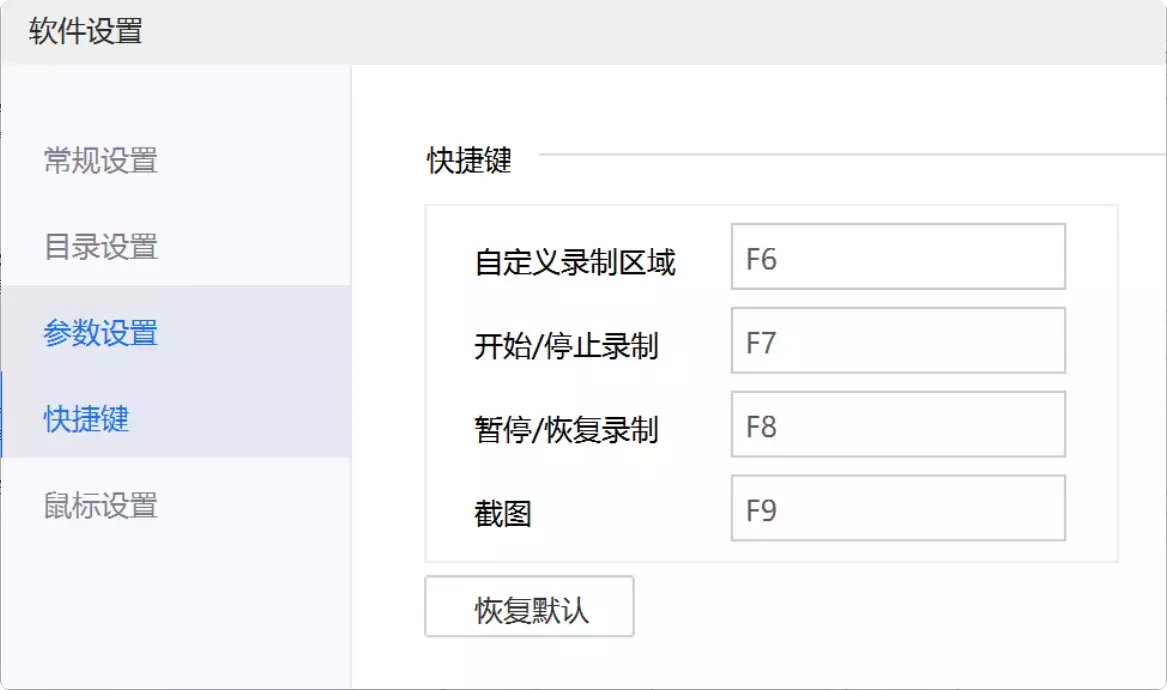Screen dimensions: 1167x690
Task: Focus the F7 field for 开始/停止录制
Action: [897, 340]
